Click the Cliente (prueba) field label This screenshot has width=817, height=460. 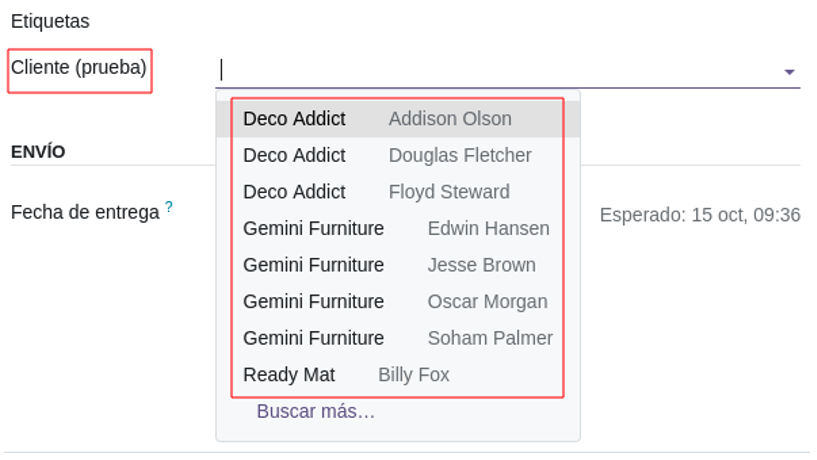click(79, 68)
